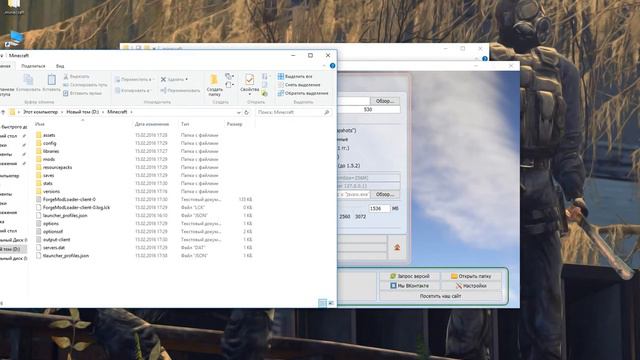The height and width of the screenshot is (360, 640).
Task: Click the Запрос версий button
Action: (409, 276)
